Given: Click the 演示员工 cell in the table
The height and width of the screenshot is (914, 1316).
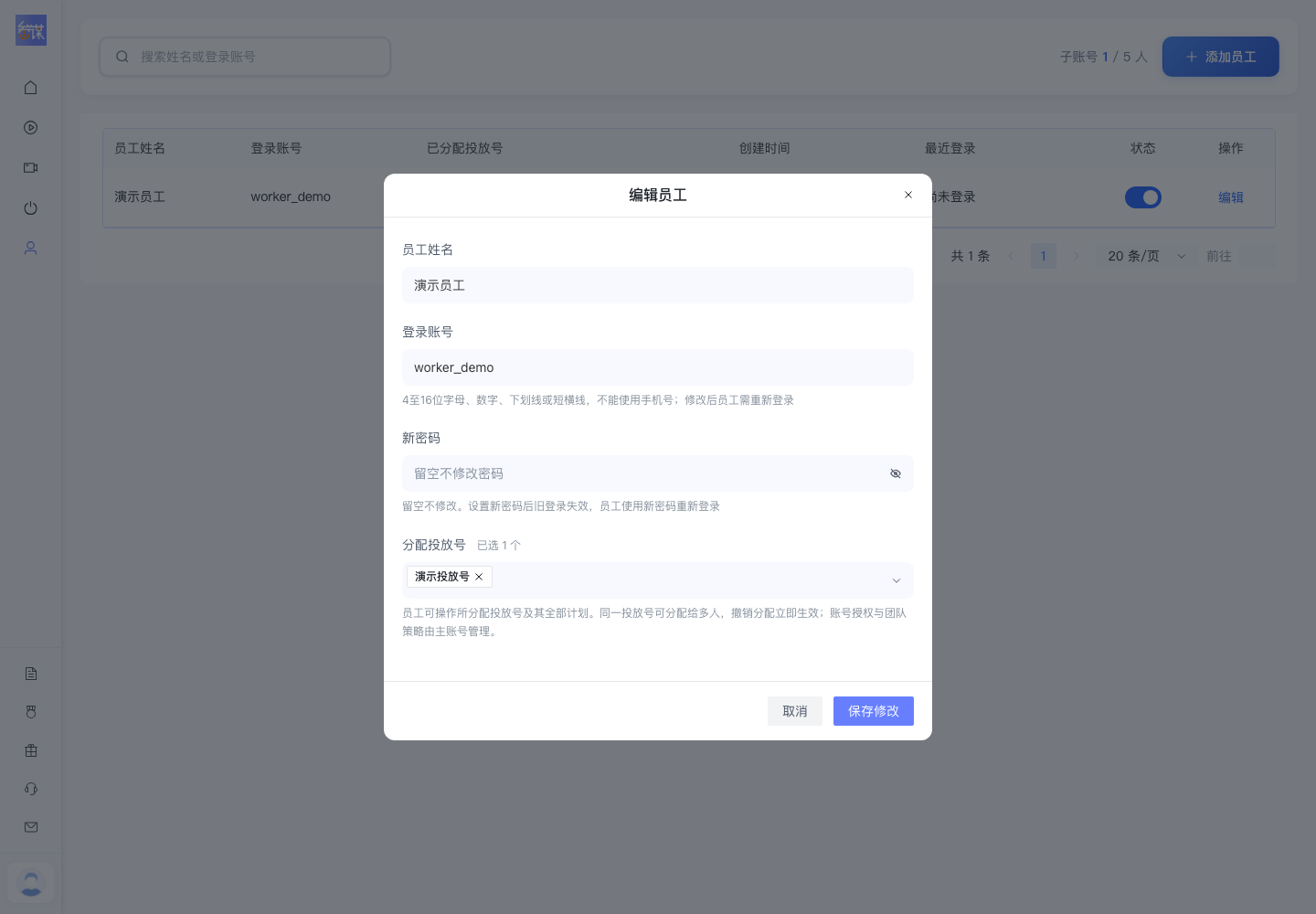Looking at the screenshot, I should (140, 197).
